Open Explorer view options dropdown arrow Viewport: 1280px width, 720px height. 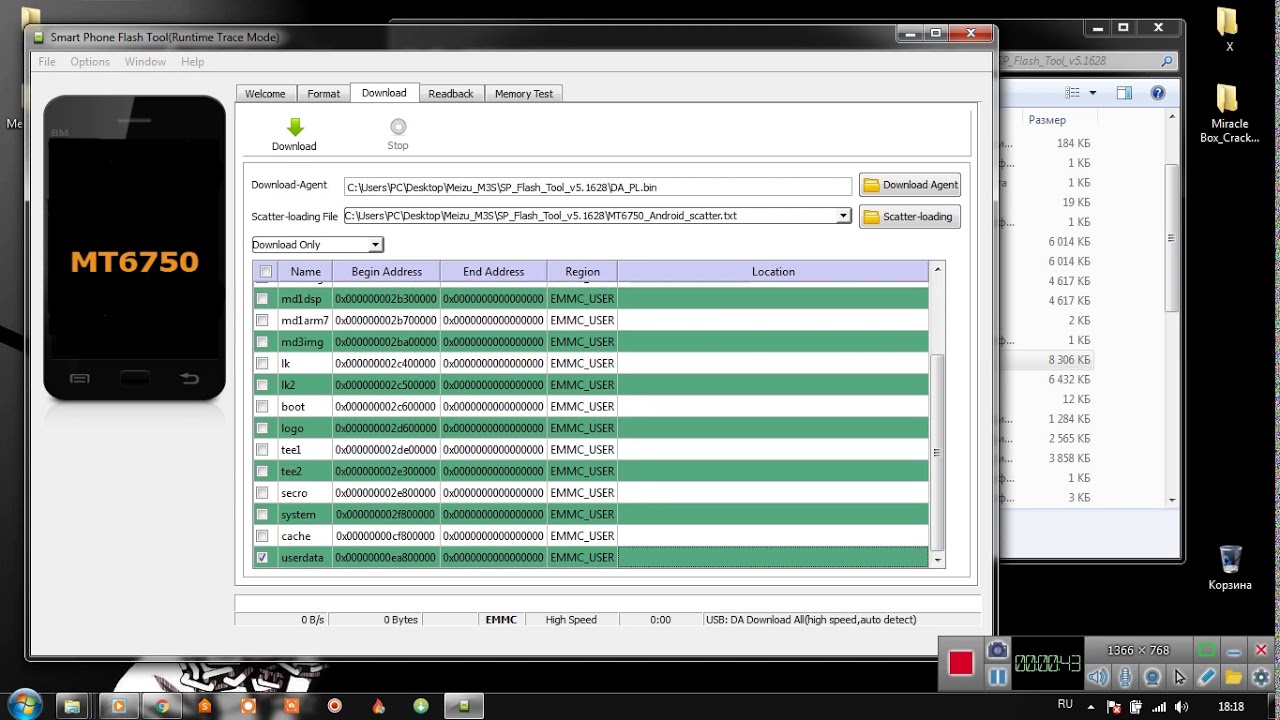click(x=1092, y=93)
